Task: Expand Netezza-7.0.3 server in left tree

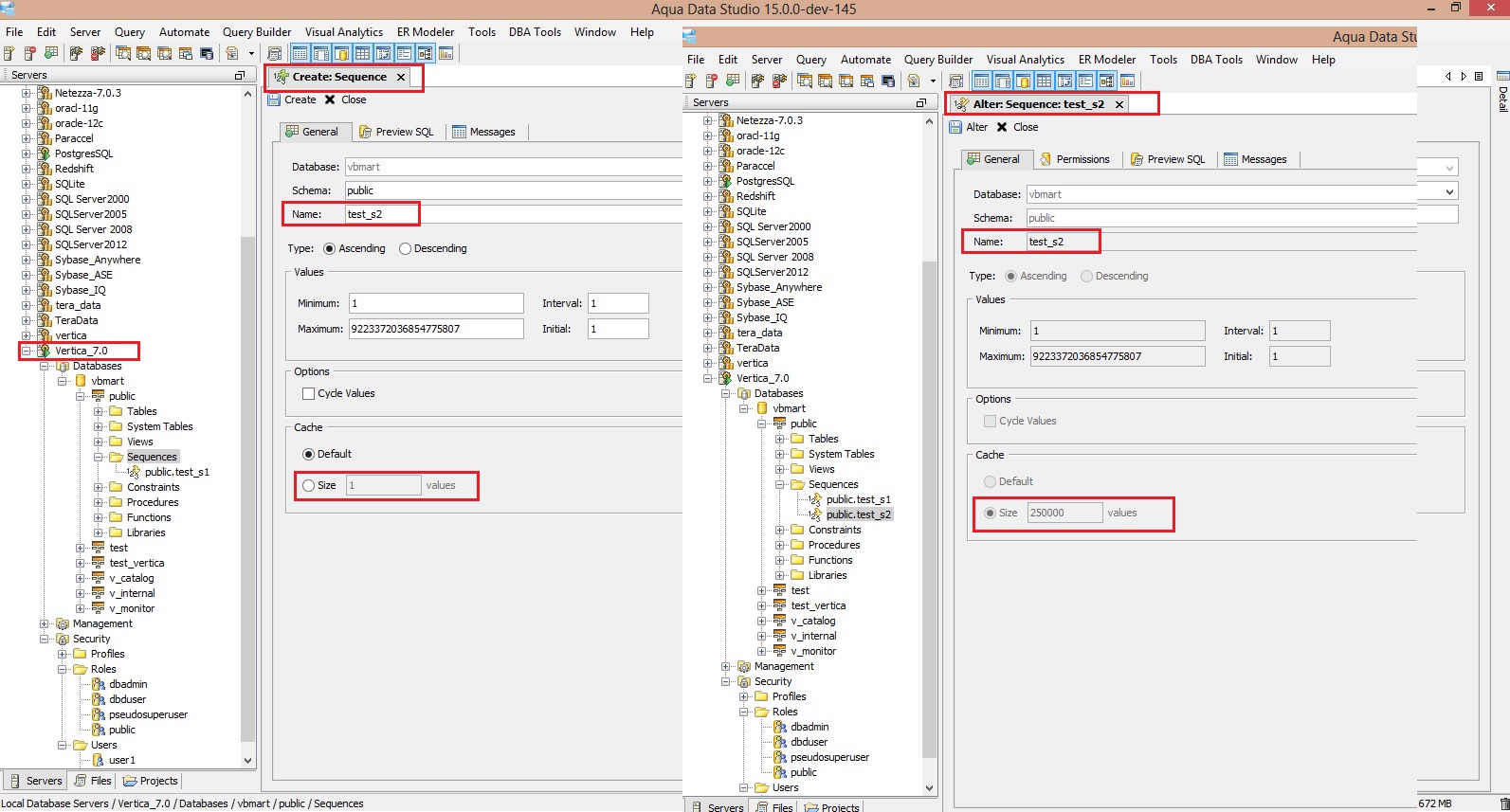Action: (x=27, y=93)
